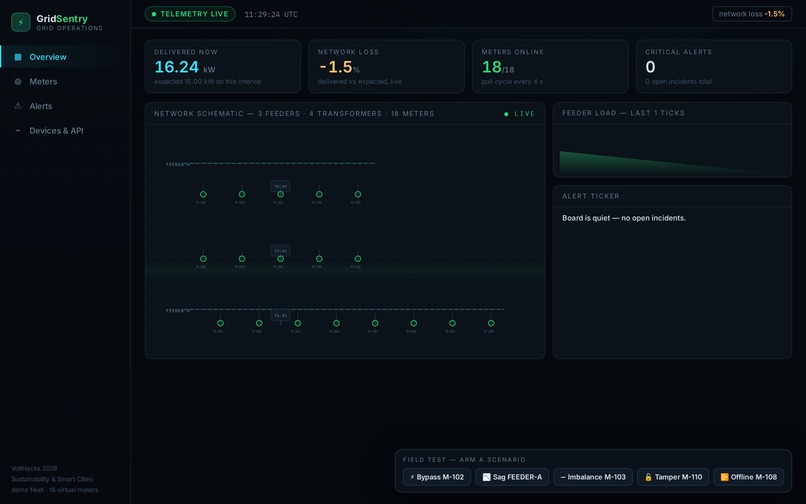Open the Alerts section
This screenshot has width=806, height=504.
click(x=65, y=106)
